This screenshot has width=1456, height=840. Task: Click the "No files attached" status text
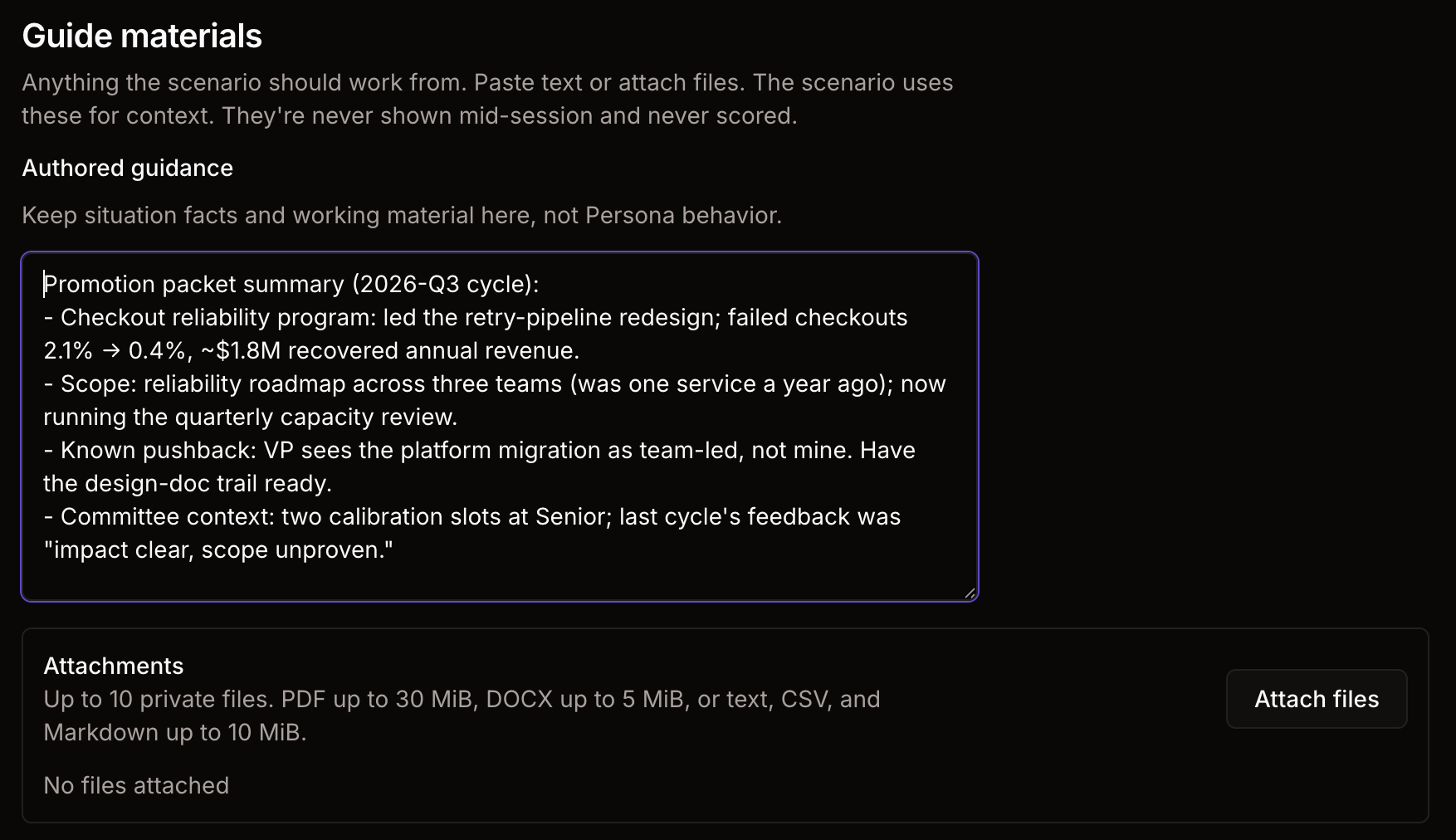coord(136,785)
